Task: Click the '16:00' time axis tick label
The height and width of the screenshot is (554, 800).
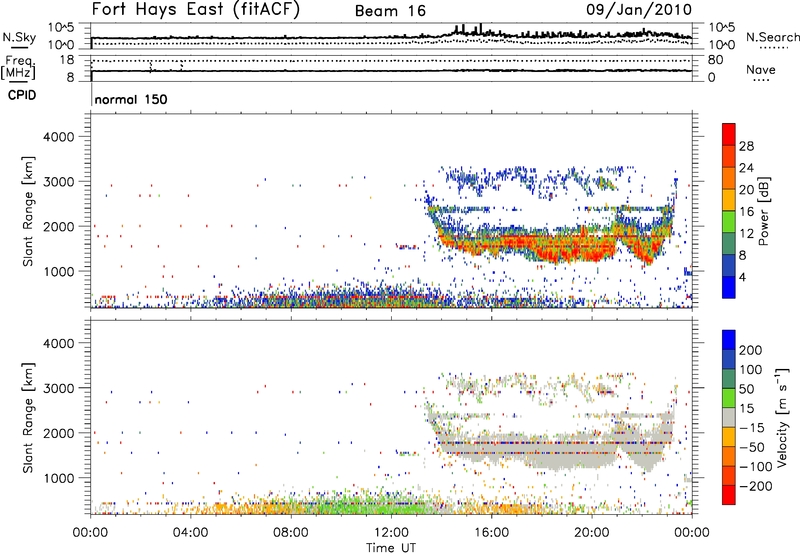Action: pos(491,533)
